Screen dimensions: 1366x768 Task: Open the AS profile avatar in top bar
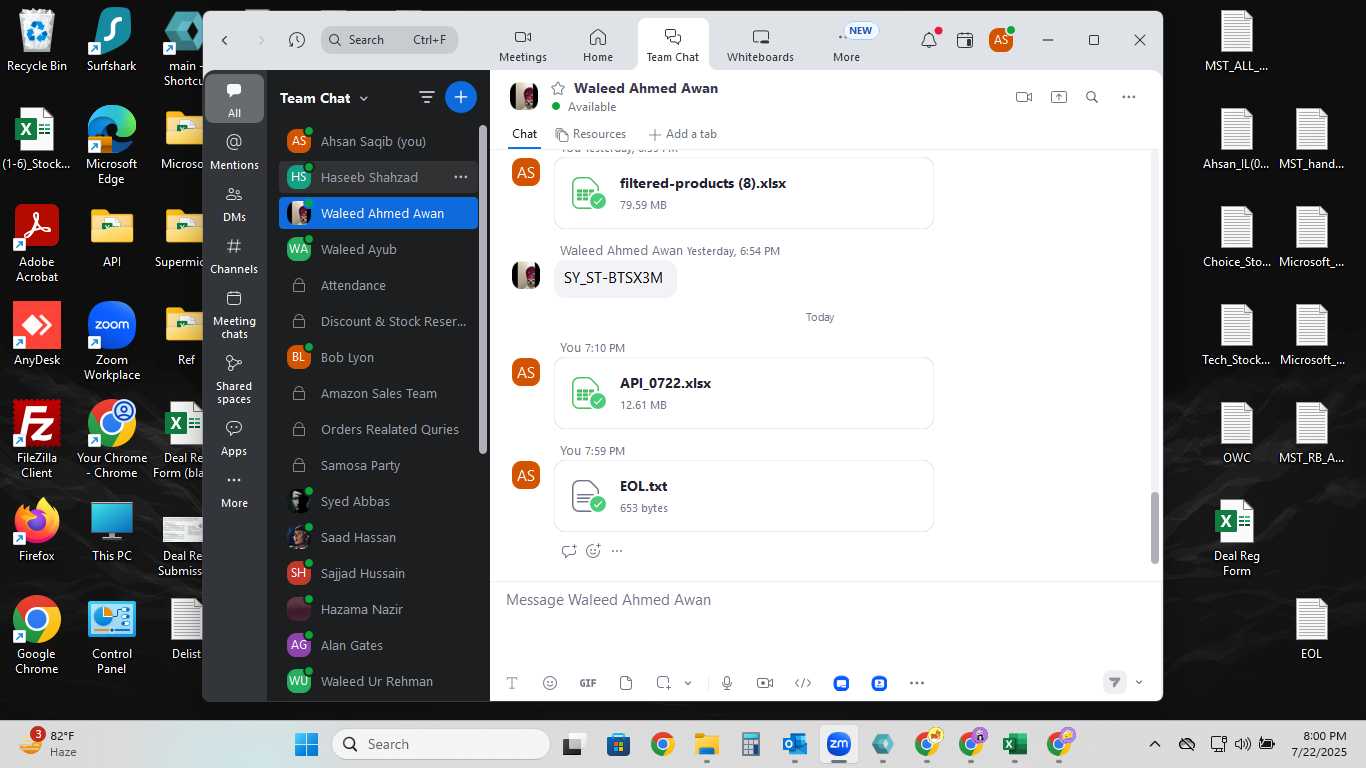click(1000, 40)
